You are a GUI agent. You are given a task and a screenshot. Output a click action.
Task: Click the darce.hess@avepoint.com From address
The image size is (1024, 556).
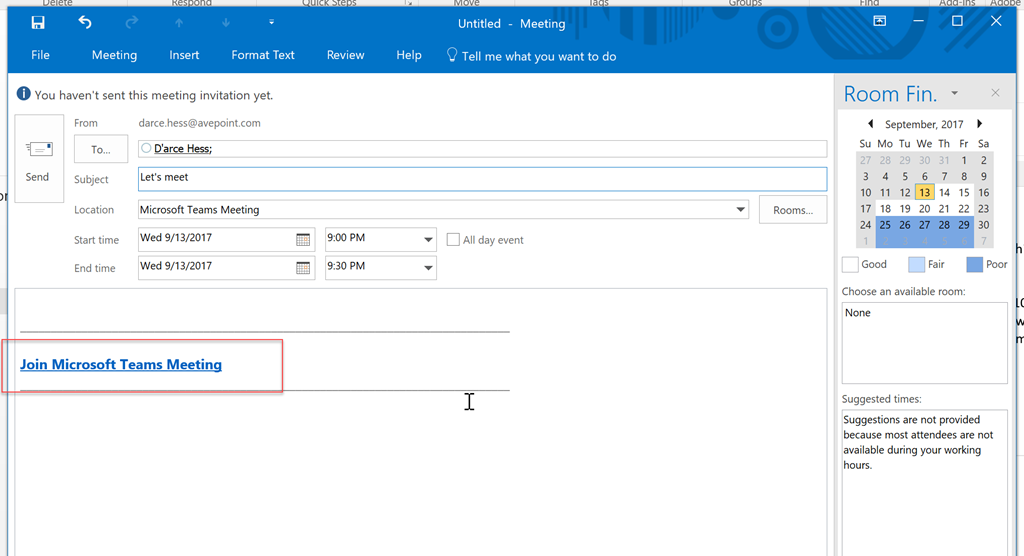click(199, 123)
